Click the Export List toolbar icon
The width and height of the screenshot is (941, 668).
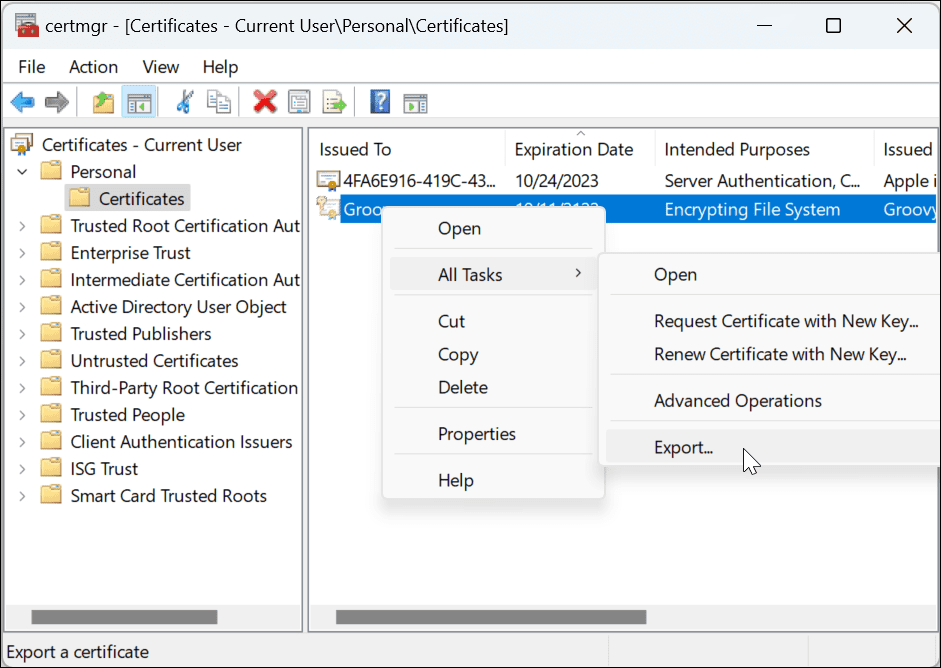[x=333, y=102]
